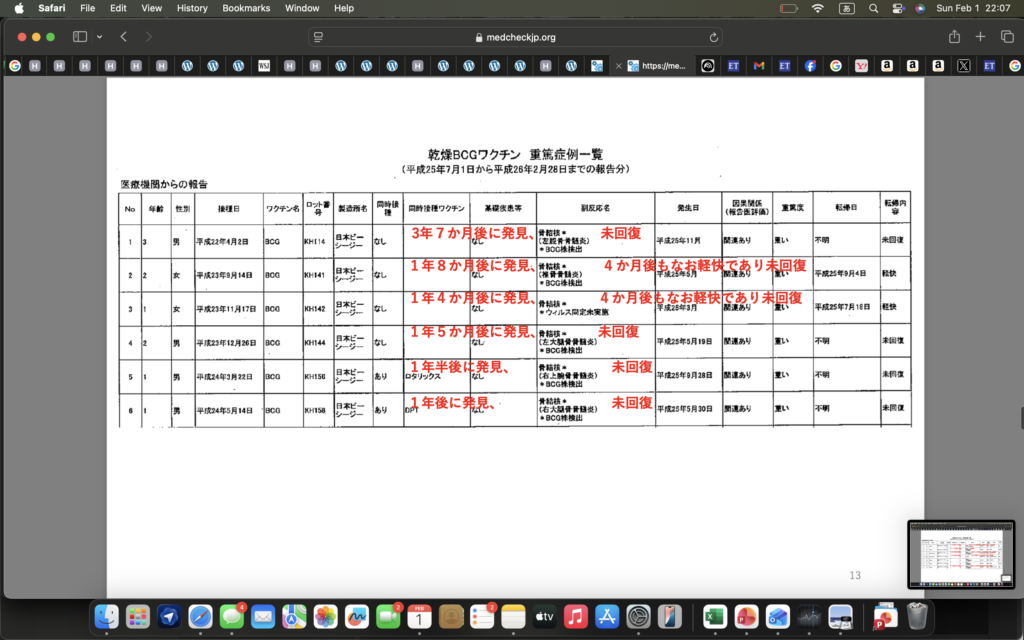Open the screenshot preview thumbnail
Image resolution: width=1024 pixels, height=640 pixels.
tap(961, 554)
